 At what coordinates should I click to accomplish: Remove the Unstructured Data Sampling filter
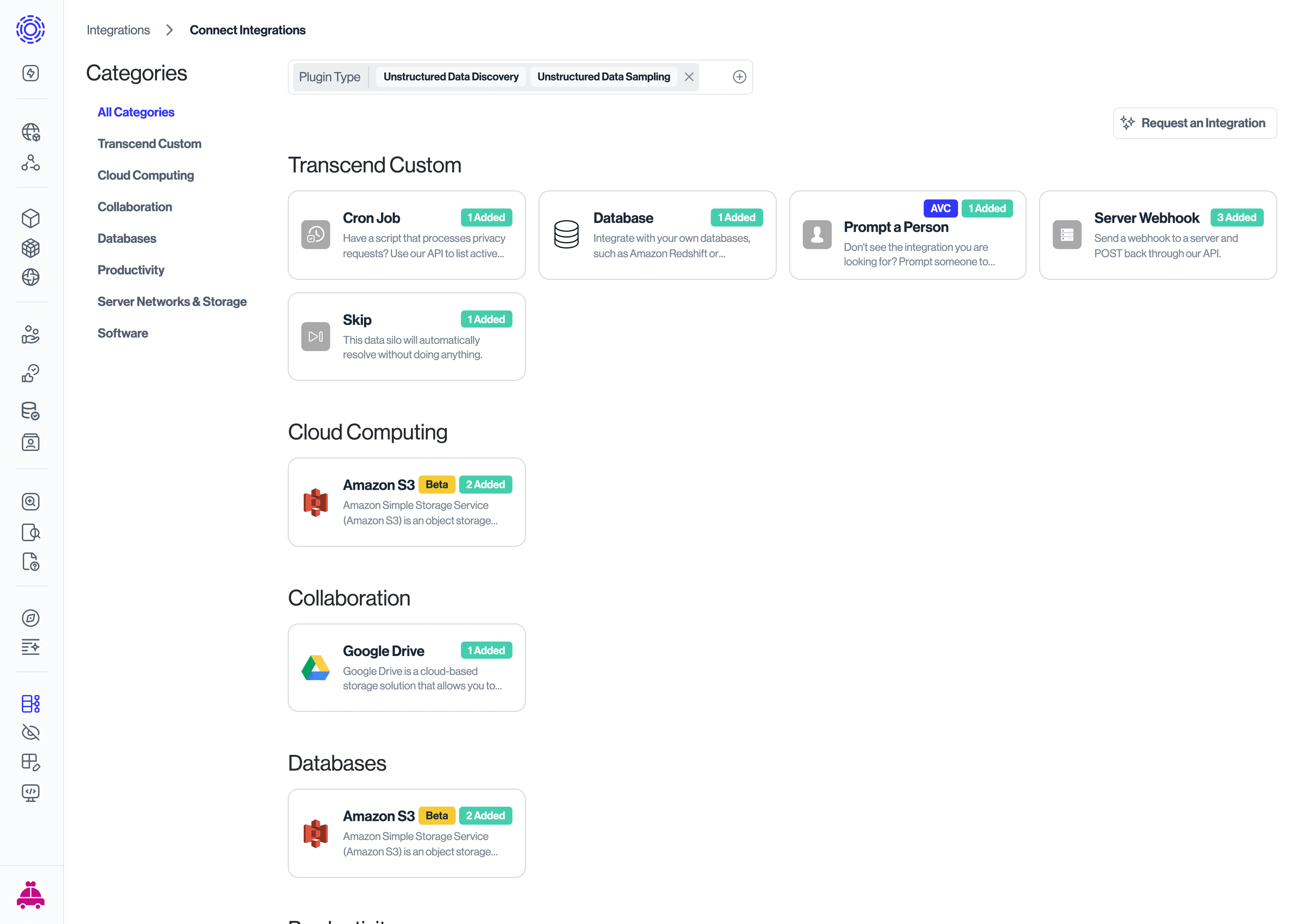(x=689, y=76)
